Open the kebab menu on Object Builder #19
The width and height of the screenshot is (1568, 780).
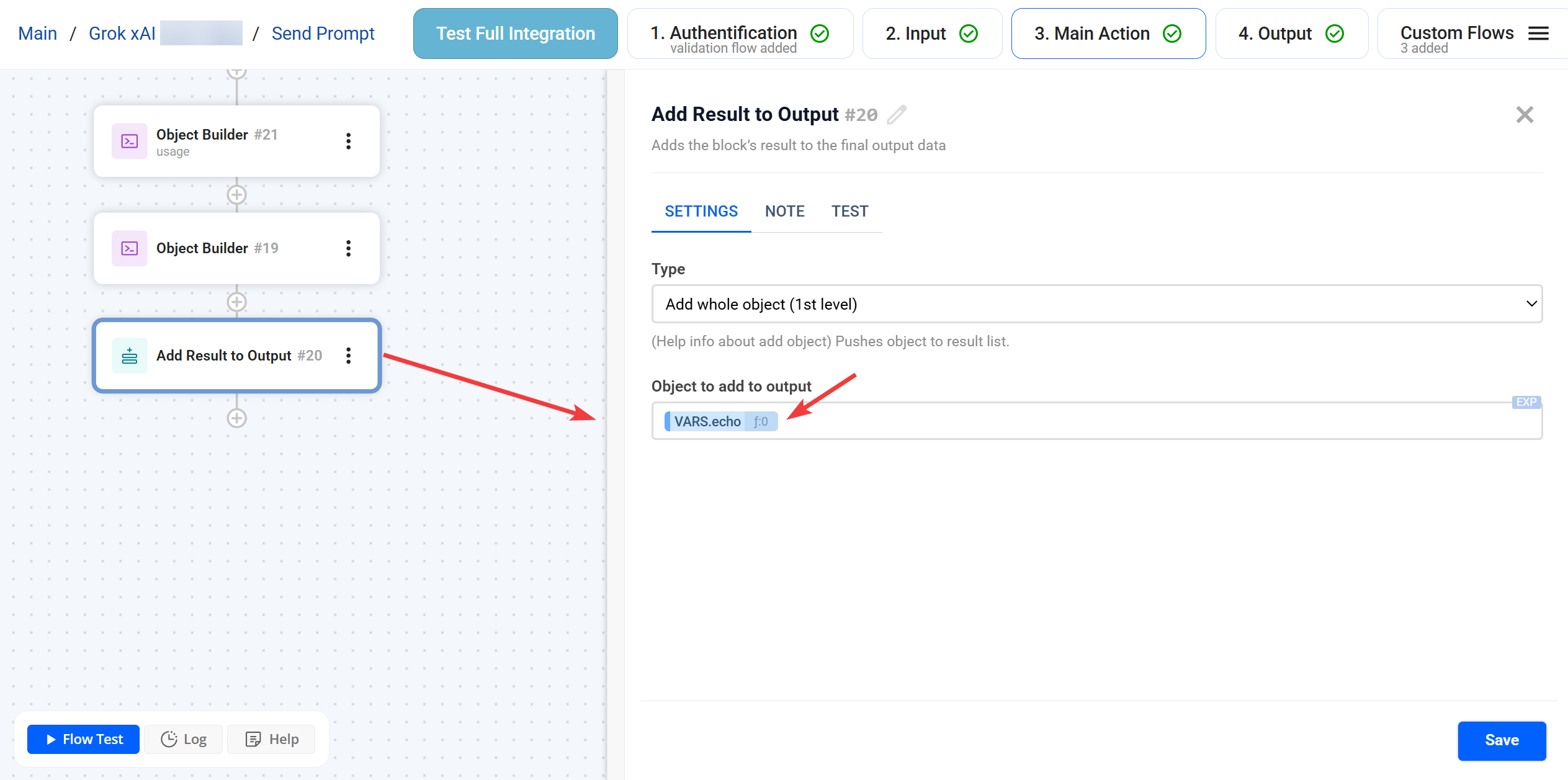pos(349,248)
